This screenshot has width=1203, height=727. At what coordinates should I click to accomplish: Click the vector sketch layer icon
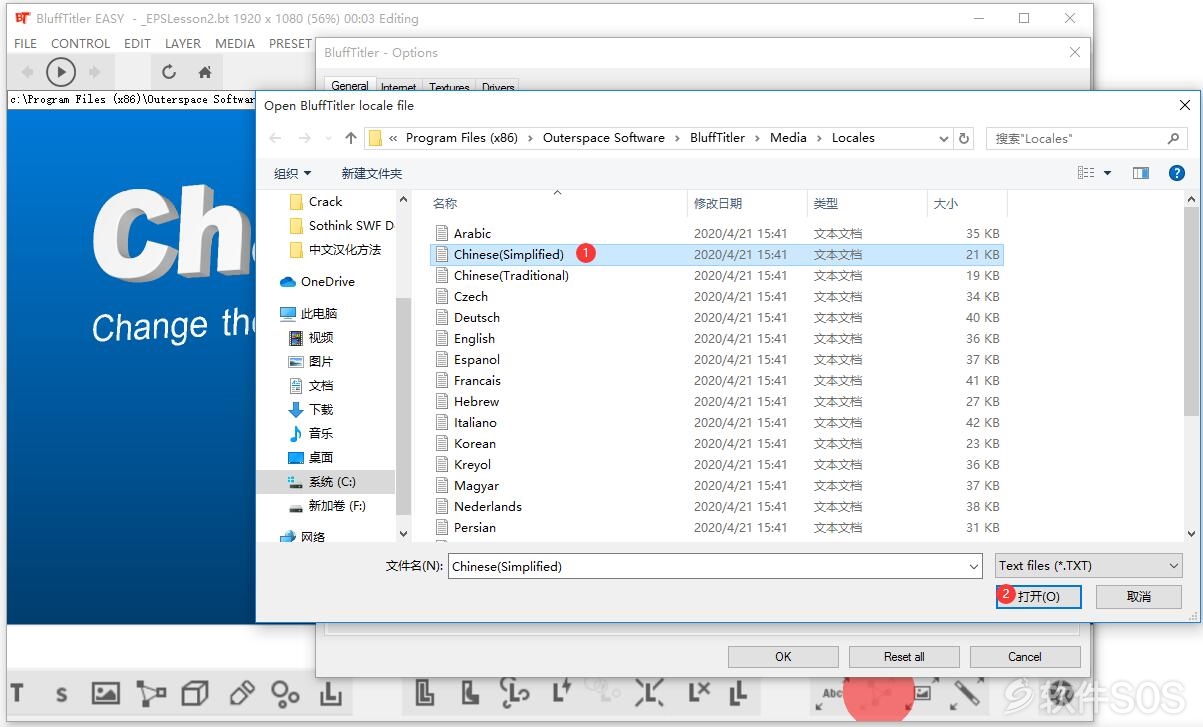coord(151,693)
